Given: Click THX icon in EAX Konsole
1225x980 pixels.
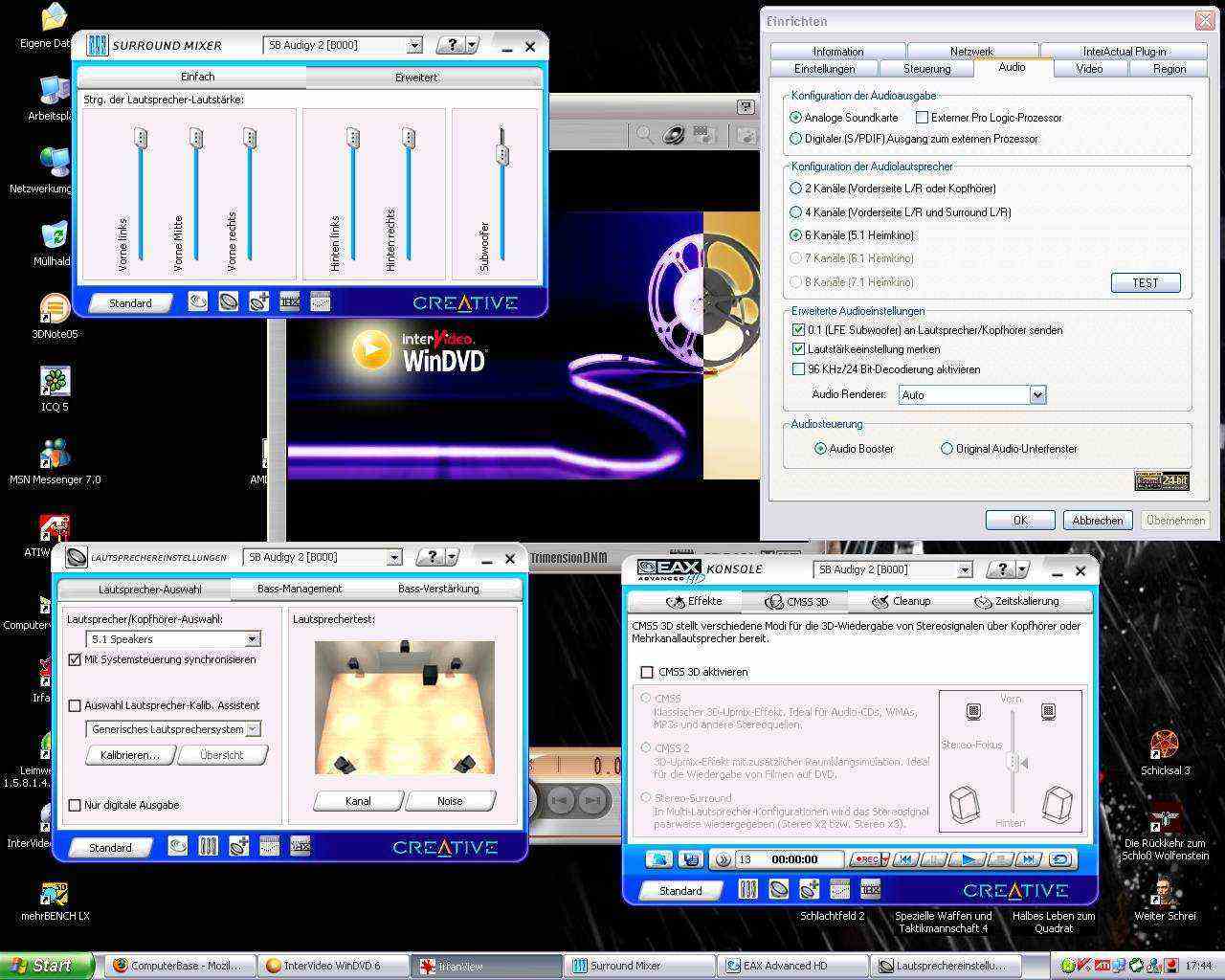Looking at the screenshot, I should click(870, 890).
